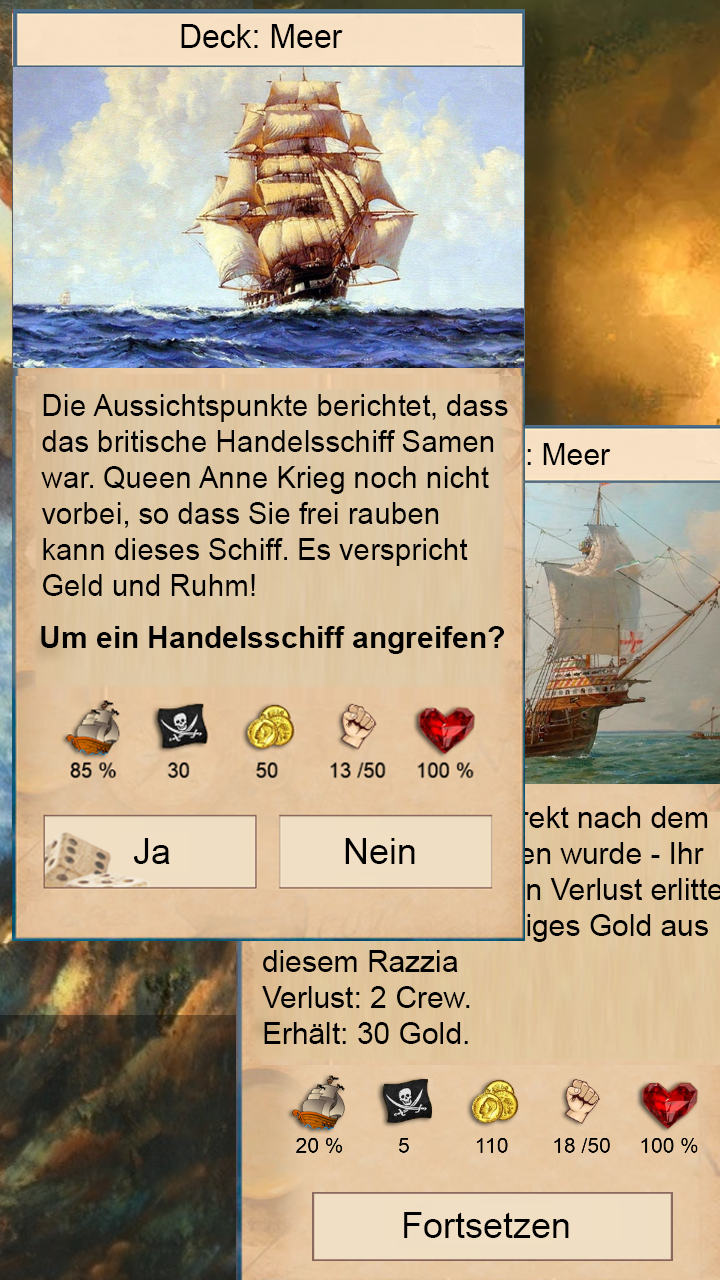
Task: Tap the Verlust: 2 Crew result text
Action: pos(366,998)
